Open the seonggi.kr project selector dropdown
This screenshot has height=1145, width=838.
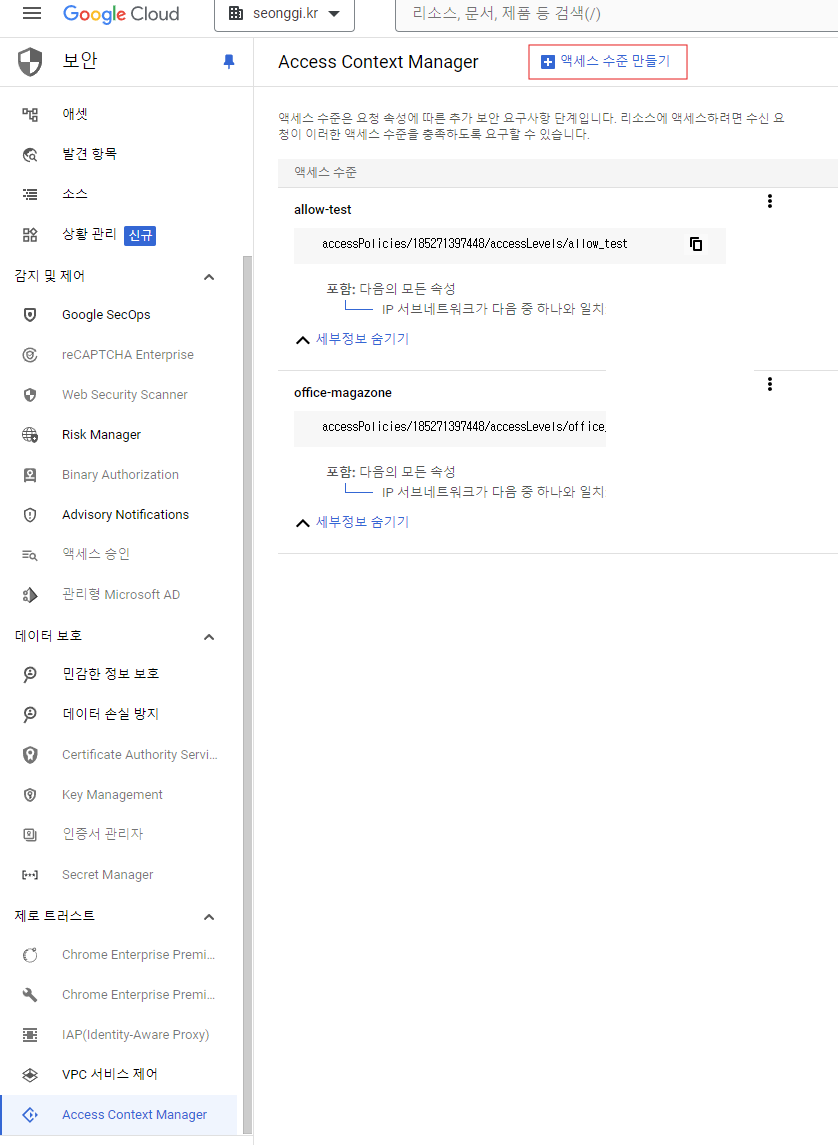coord(285,14)
